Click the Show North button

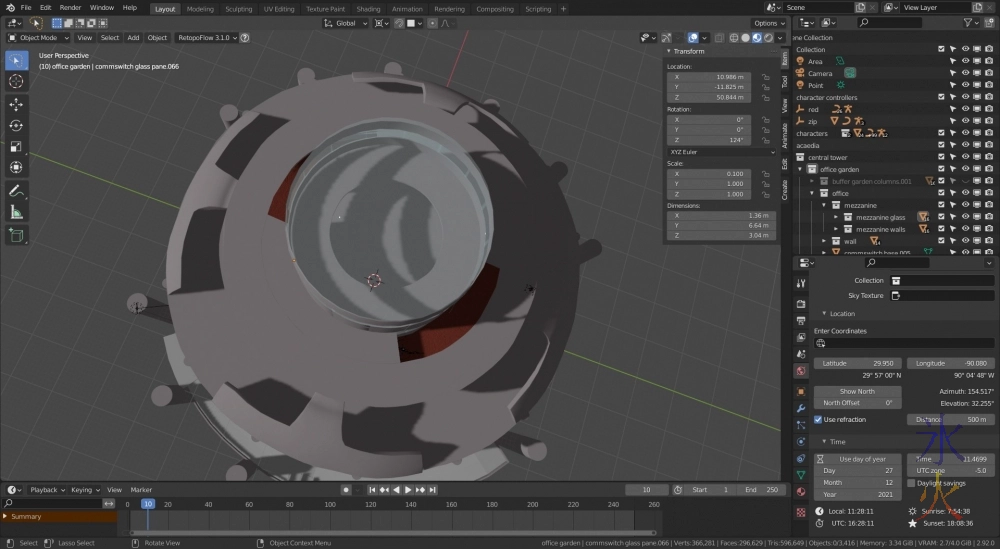857,391
